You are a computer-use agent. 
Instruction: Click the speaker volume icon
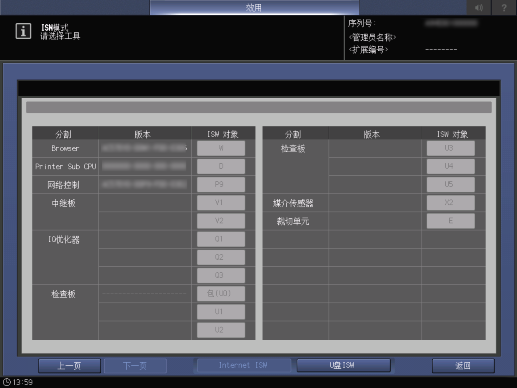479,7
